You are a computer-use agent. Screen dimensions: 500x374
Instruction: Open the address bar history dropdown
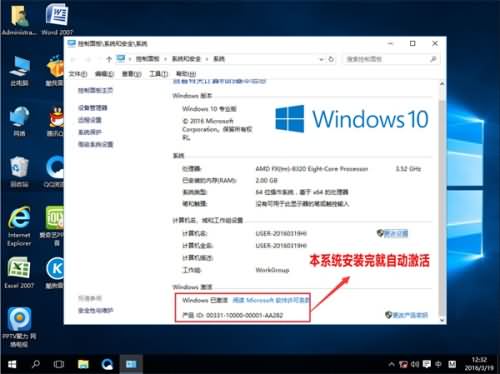(321, 59)
